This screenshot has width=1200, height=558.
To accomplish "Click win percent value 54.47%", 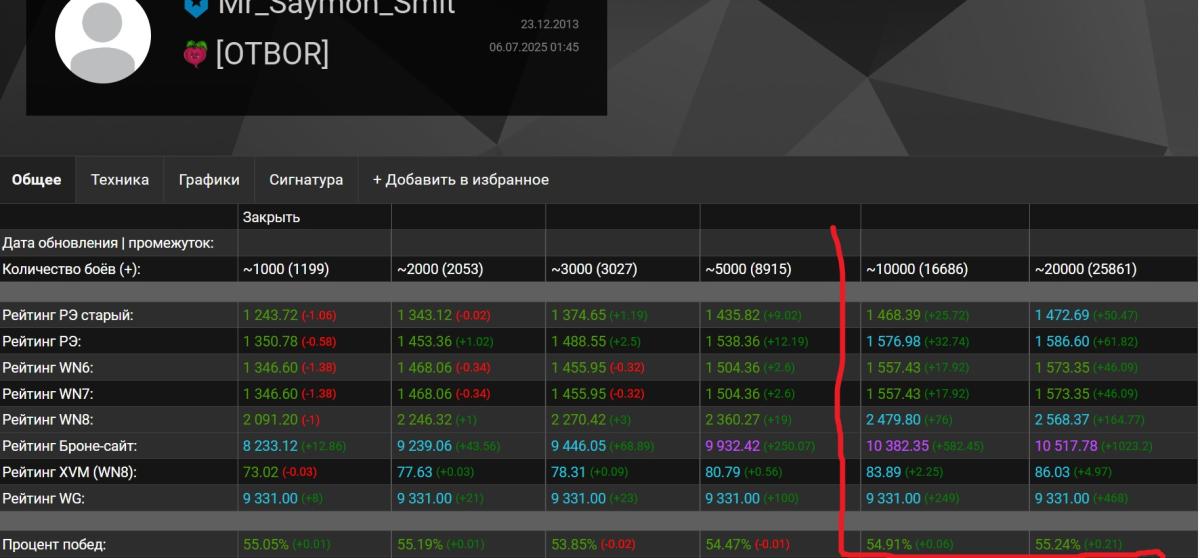I will point(726,545).
